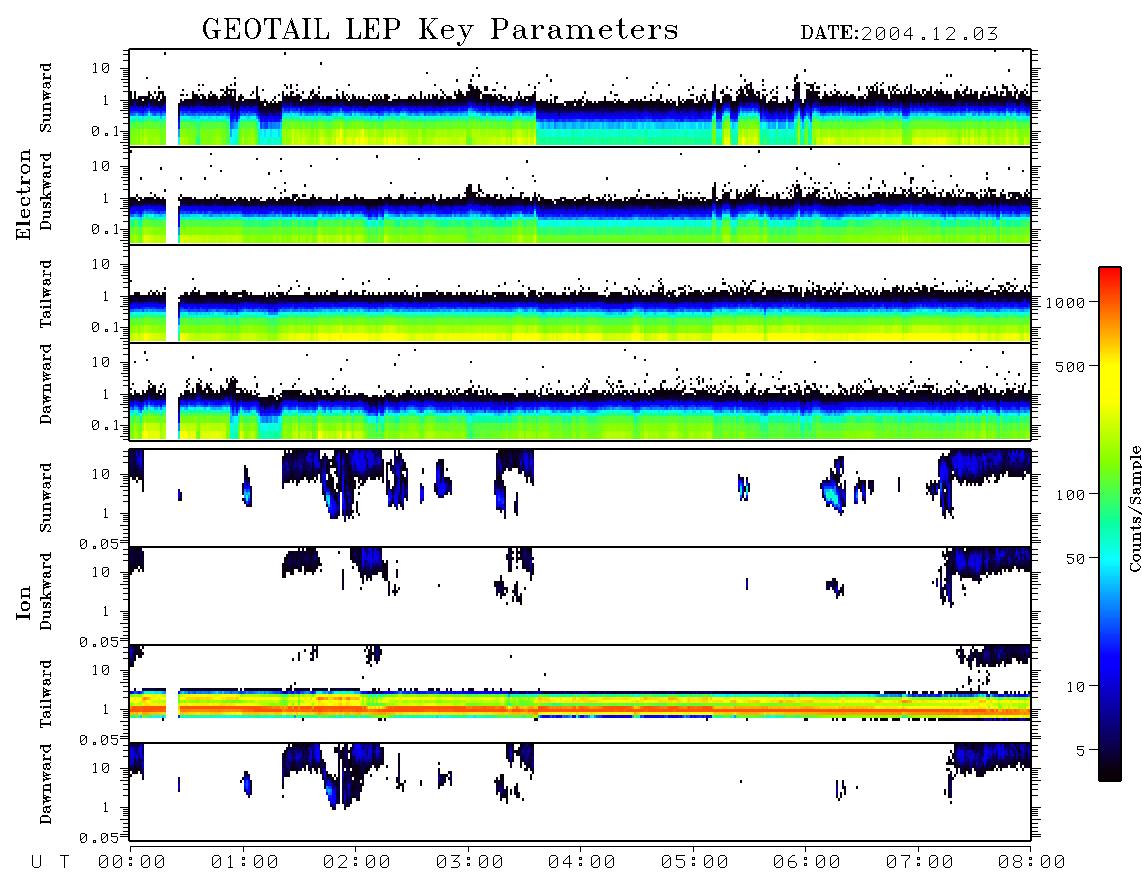This screenshot has width=1142, height=880.
Task: Click the "10" tick of Electron Duskward panel
Action: [101, 166]
